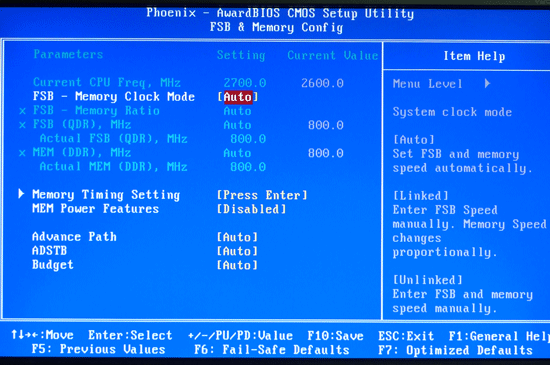Click the x marker beside FSB (QDR), MHz
Viewport: 550px width, 365px height.
click(22, 125)
